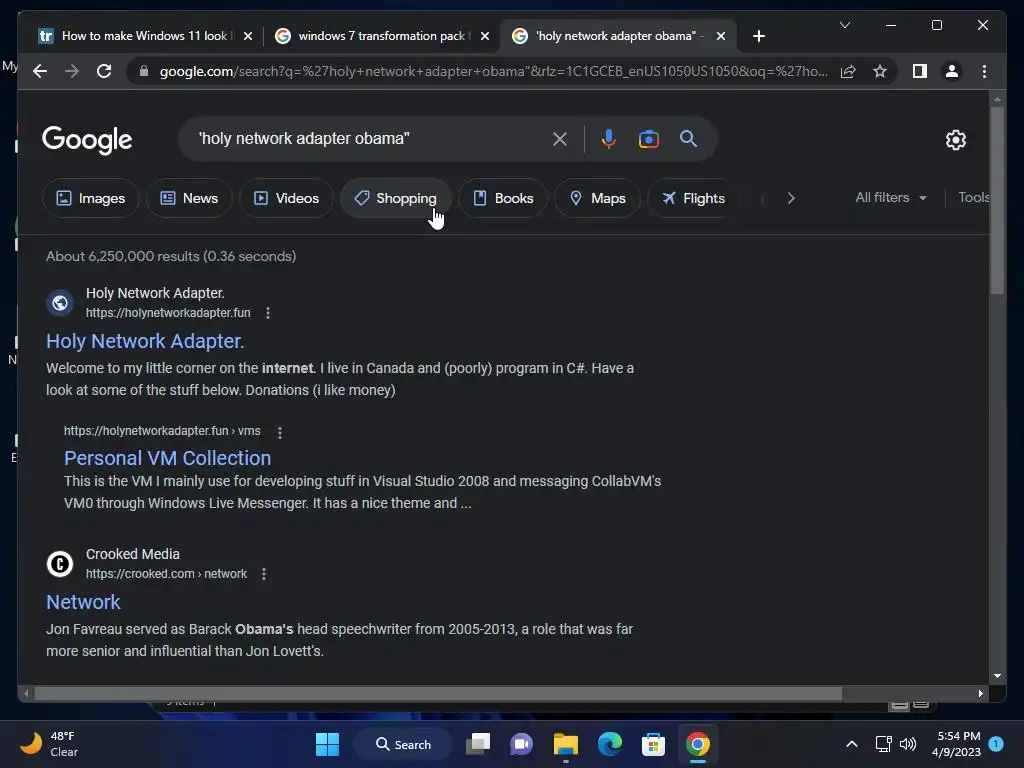The width and height of the screenshot is (1024, 768).
Task: Open the Crooked Media 'Network' link
Action: 83,602
